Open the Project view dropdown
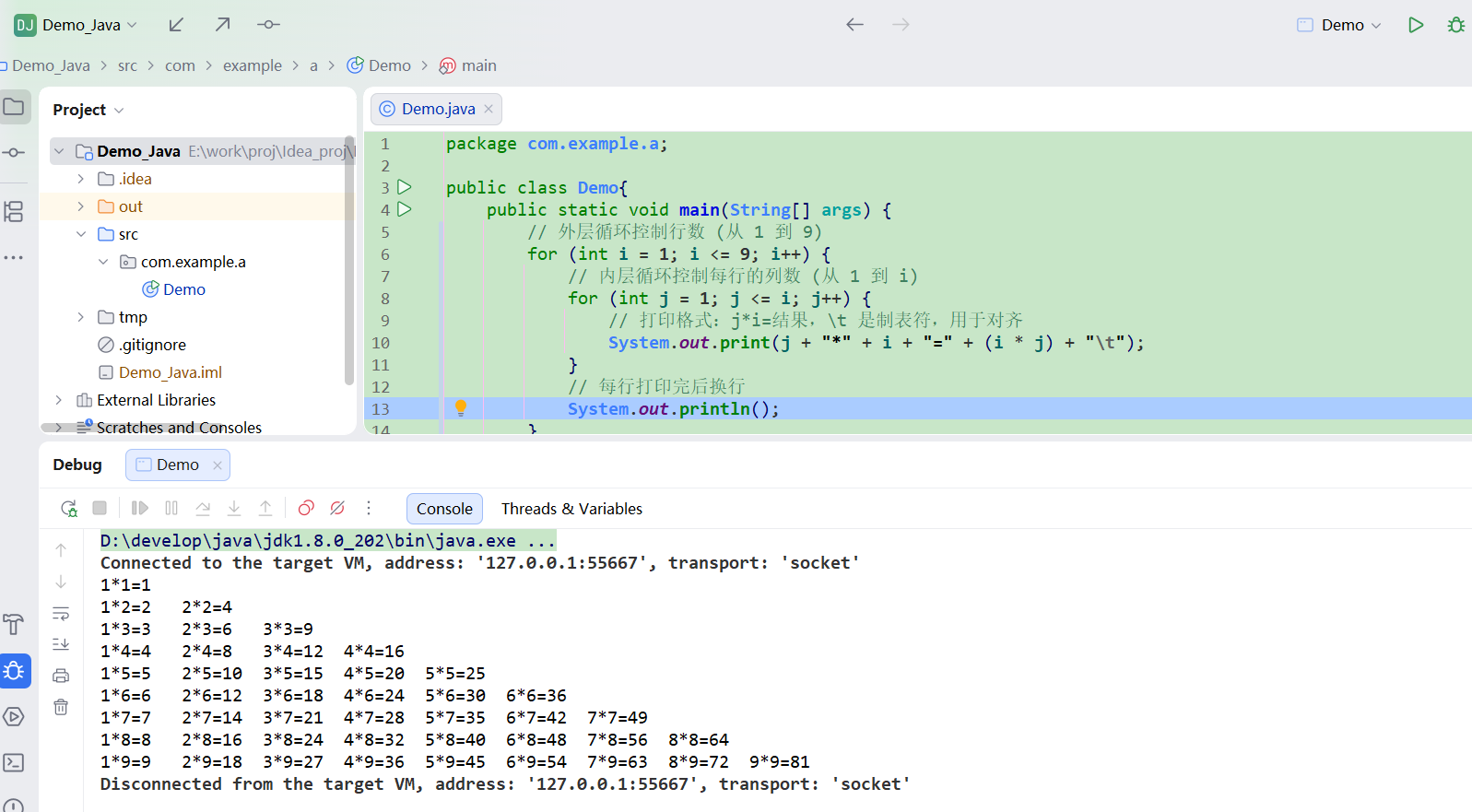1472x812 pixels. 88,110
